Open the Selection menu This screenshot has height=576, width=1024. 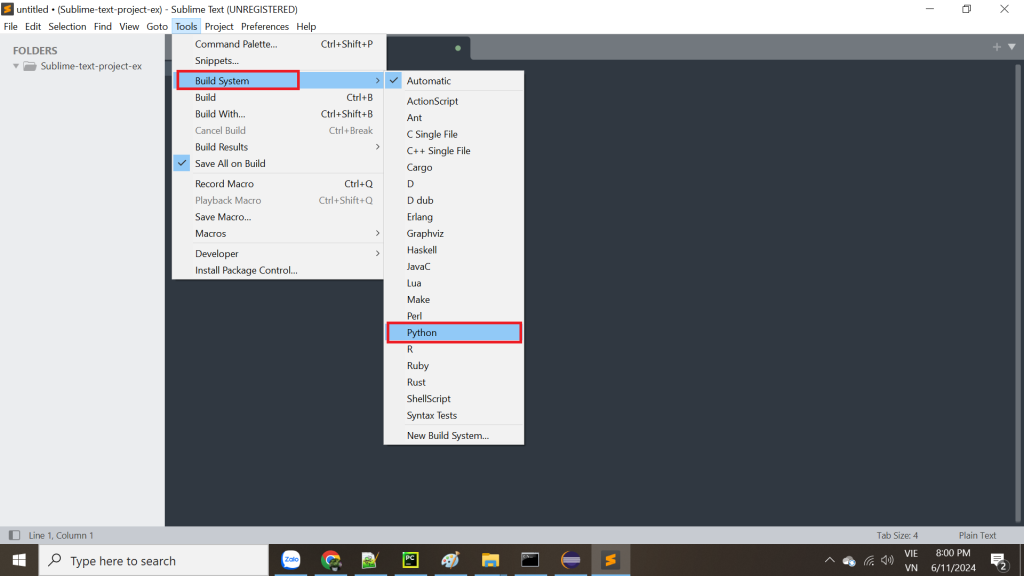(67, 26)
